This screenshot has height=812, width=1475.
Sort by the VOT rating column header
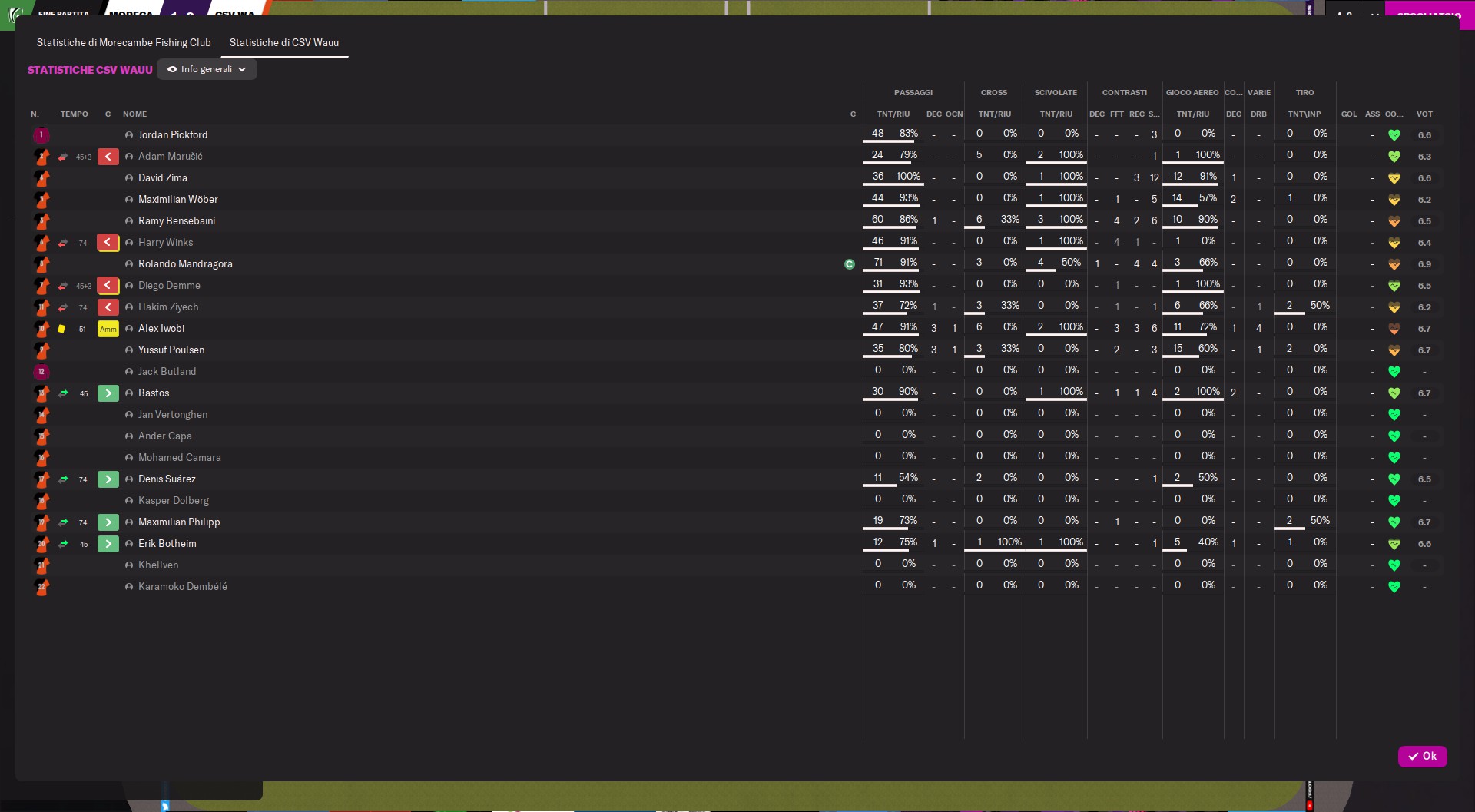click(x=1424, y=114)
